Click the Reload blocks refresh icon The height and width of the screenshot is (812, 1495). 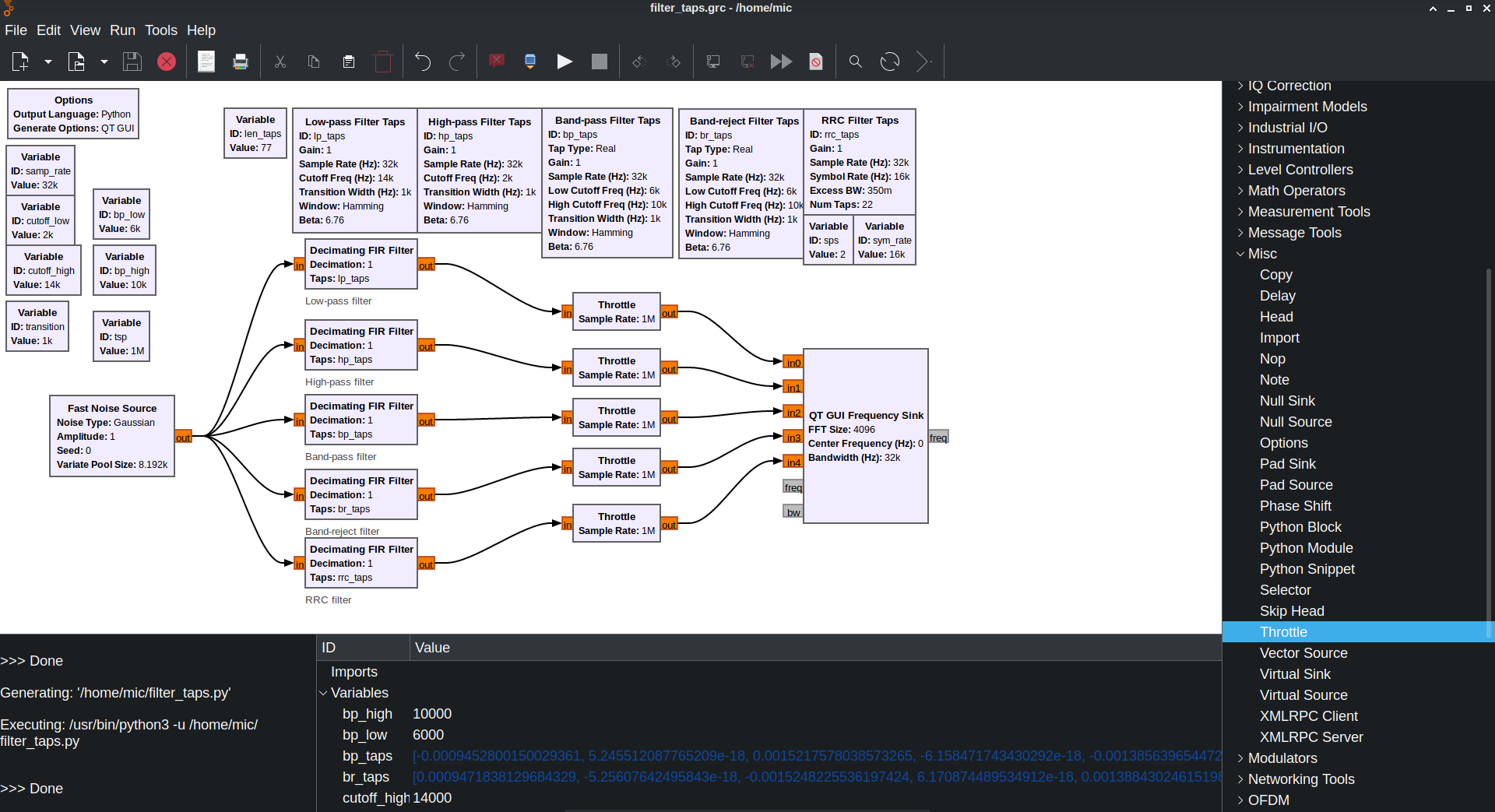(889, 62)
